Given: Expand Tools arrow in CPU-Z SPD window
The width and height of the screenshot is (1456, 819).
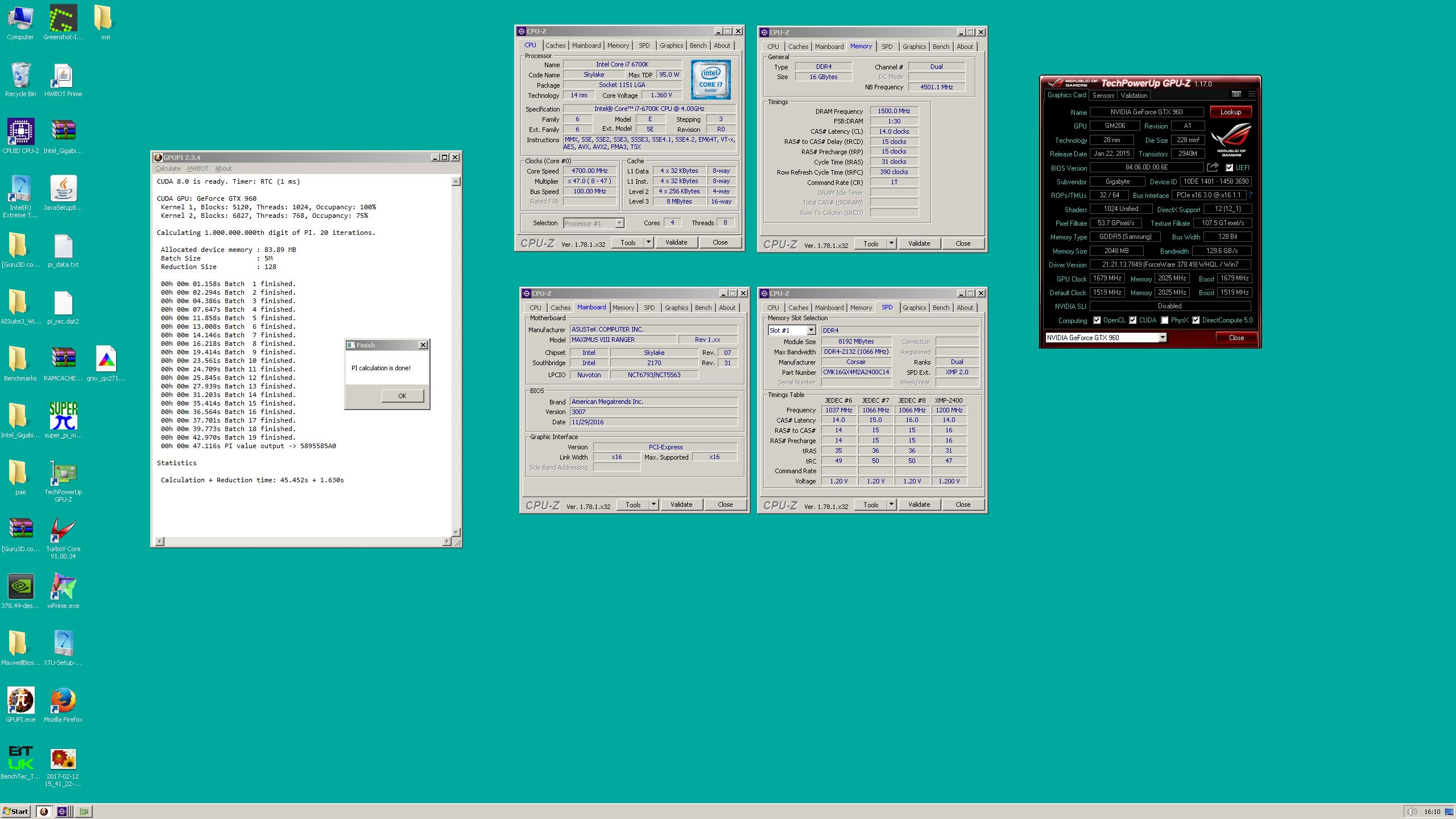Looking at the screenshot, I should (x=891, y=504).
